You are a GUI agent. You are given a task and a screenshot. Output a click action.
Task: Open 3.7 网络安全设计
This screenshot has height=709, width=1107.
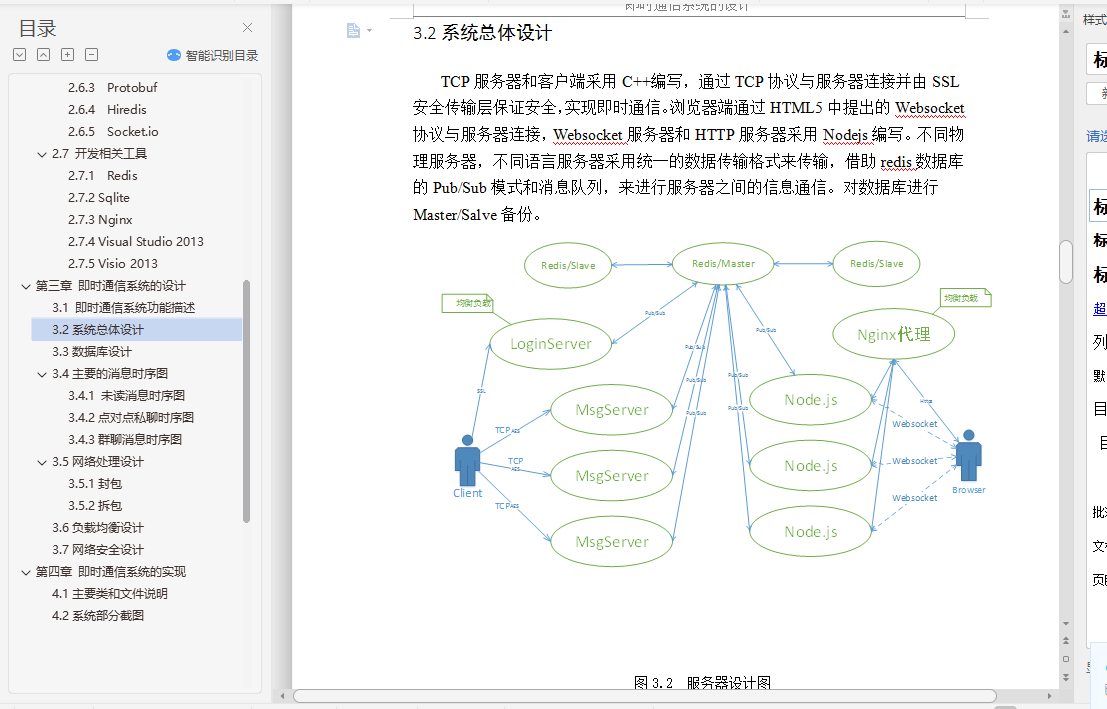click(97, 549)
